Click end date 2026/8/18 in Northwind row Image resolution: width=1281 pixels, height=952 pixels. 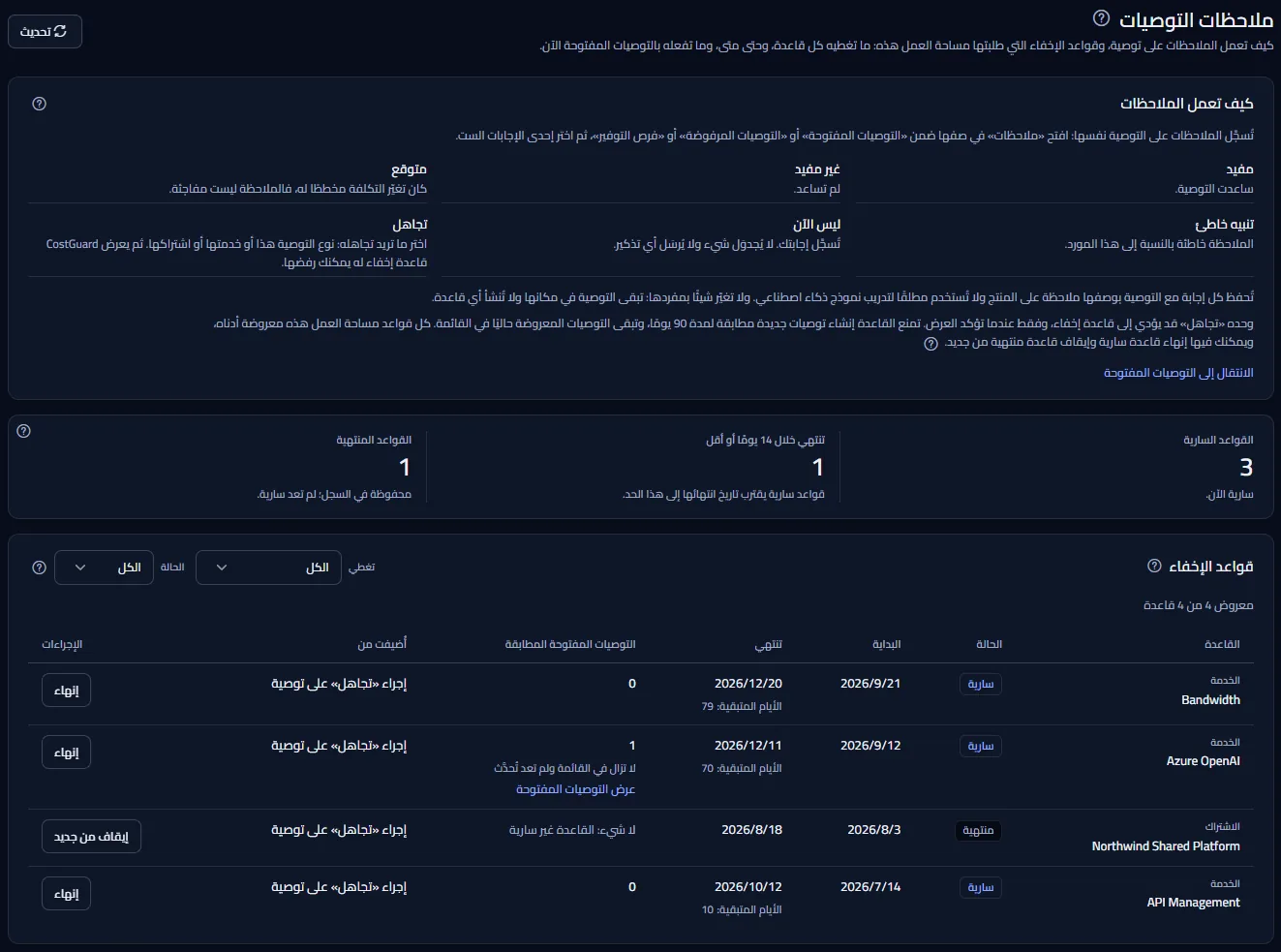tap(751, 830)
